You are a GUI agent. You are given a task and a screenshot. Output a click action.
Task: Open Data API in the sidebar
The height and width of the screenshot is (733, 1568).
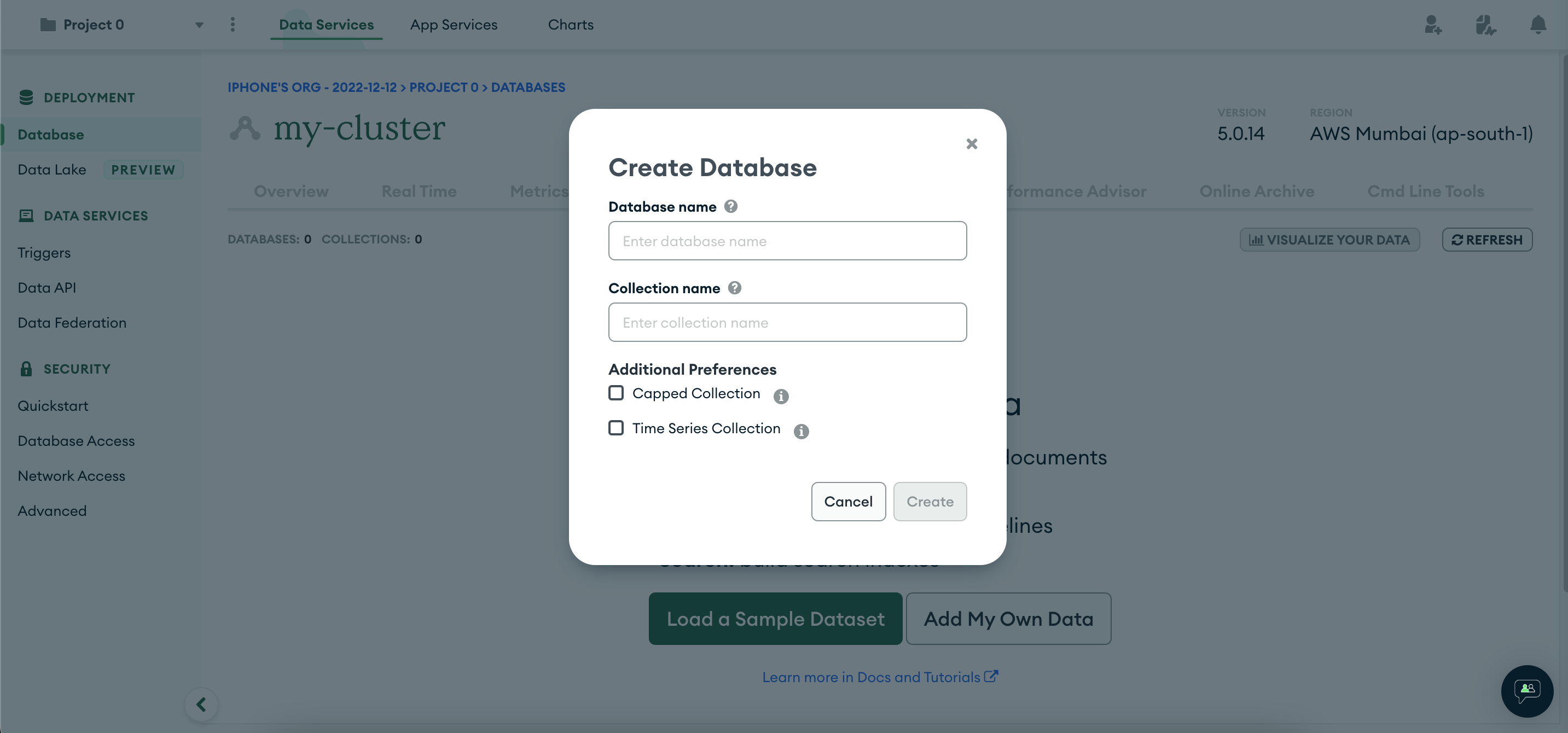[x=47, y=287]
